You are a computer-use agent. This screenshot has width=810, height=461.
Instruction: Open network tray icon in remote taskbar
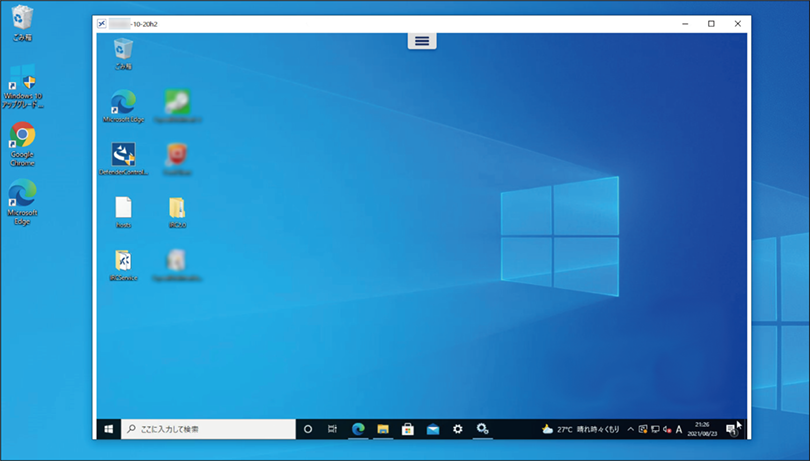(655, 429)
